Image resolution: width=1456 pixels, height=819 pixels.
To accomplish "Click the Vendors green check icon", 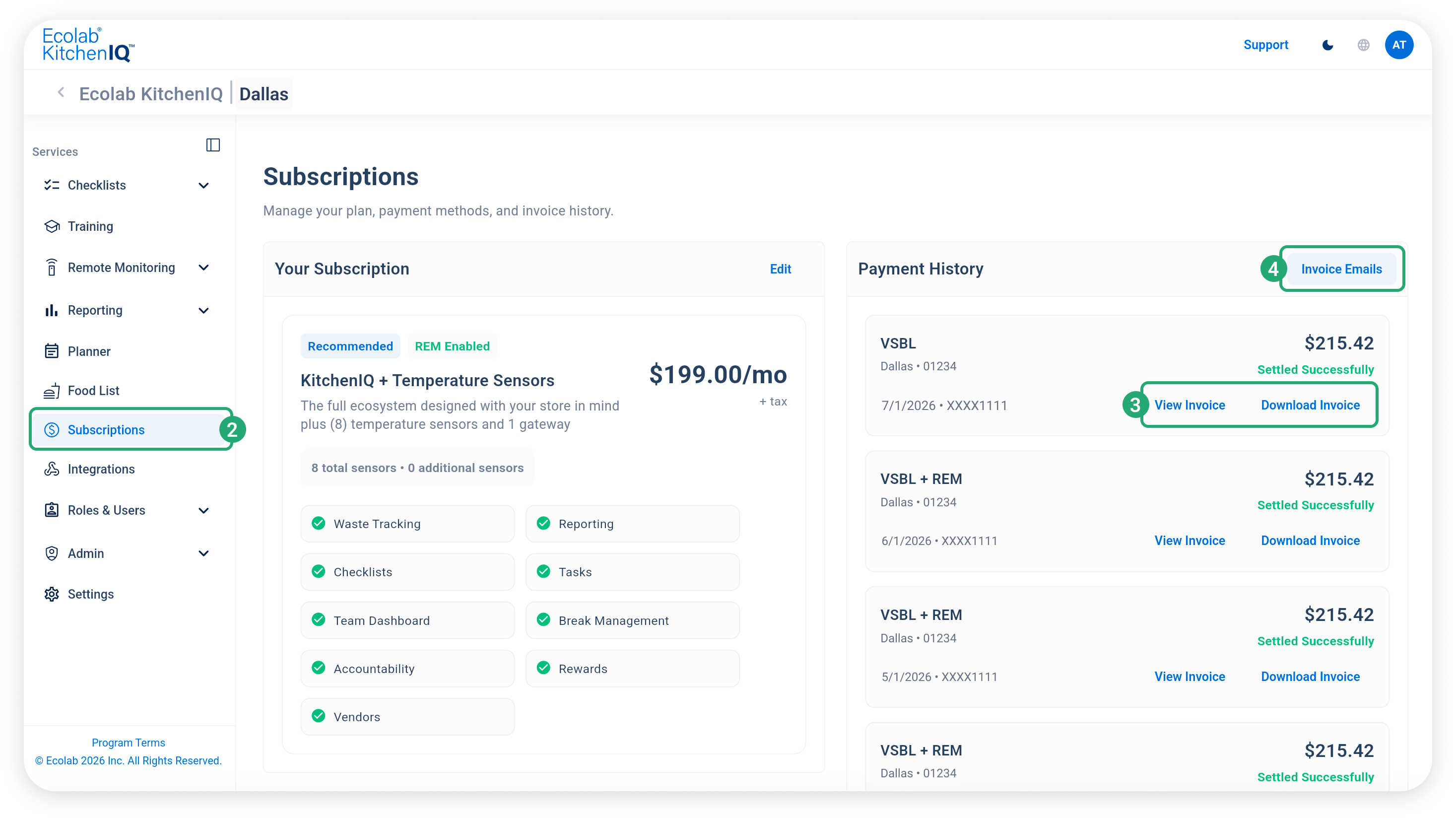I will 319,716.
